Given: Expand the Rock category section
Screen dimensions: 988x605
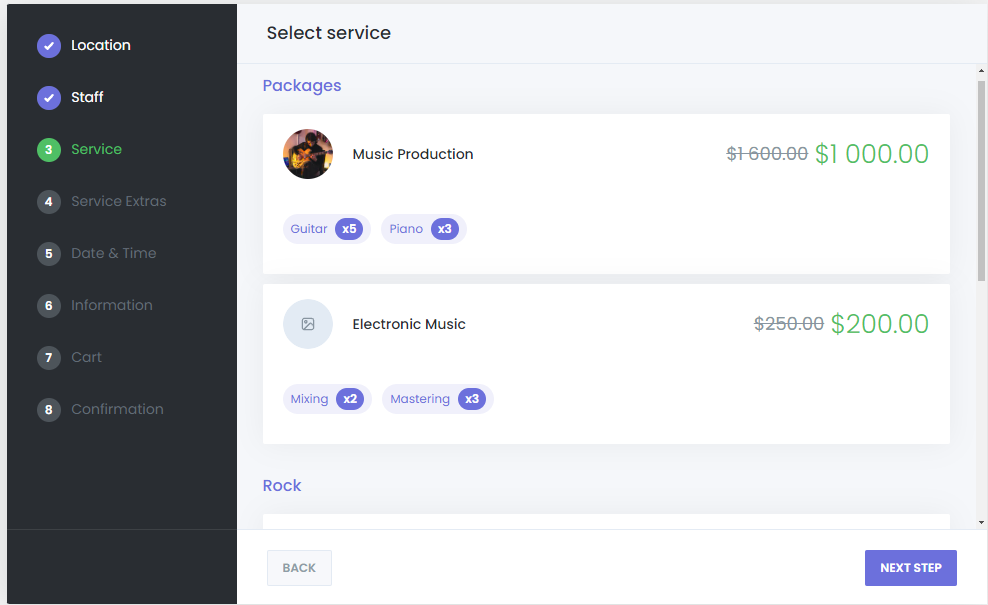Looking at the screenshot, I should click(282, 485).
